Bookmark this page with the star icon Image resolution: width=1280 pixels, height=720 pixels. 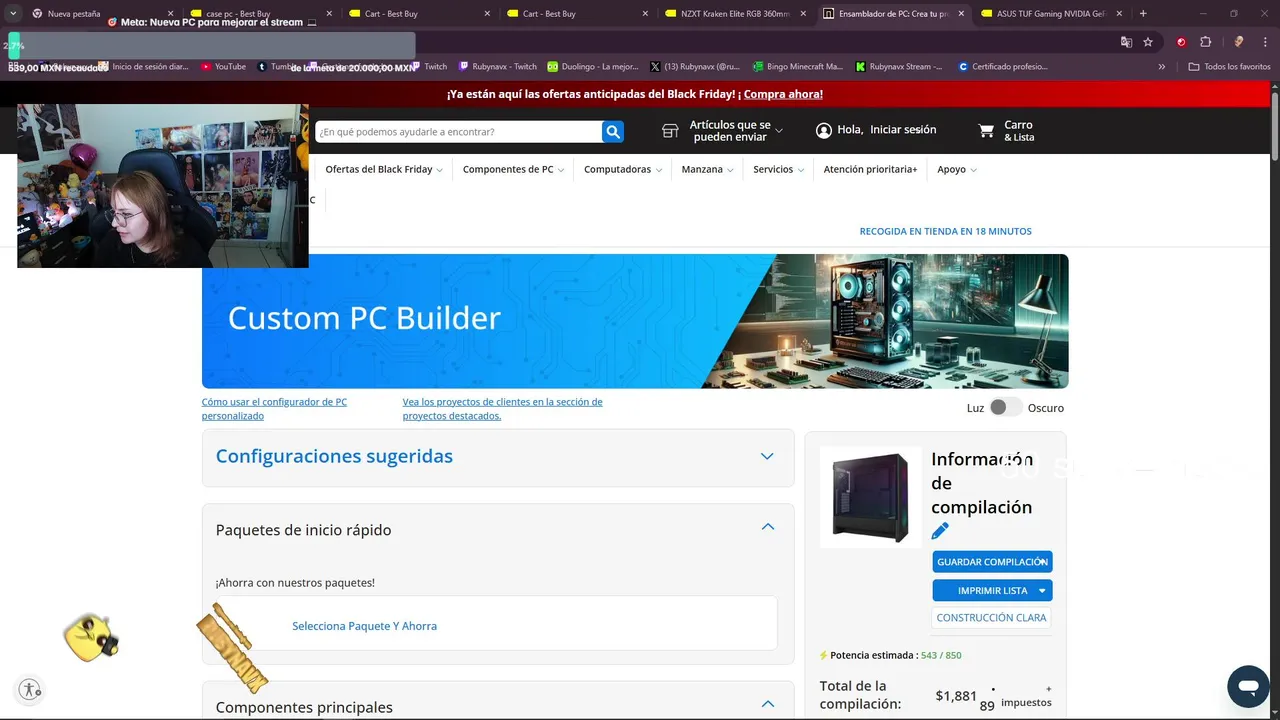pyautogui.click(x=1148, y=42)
